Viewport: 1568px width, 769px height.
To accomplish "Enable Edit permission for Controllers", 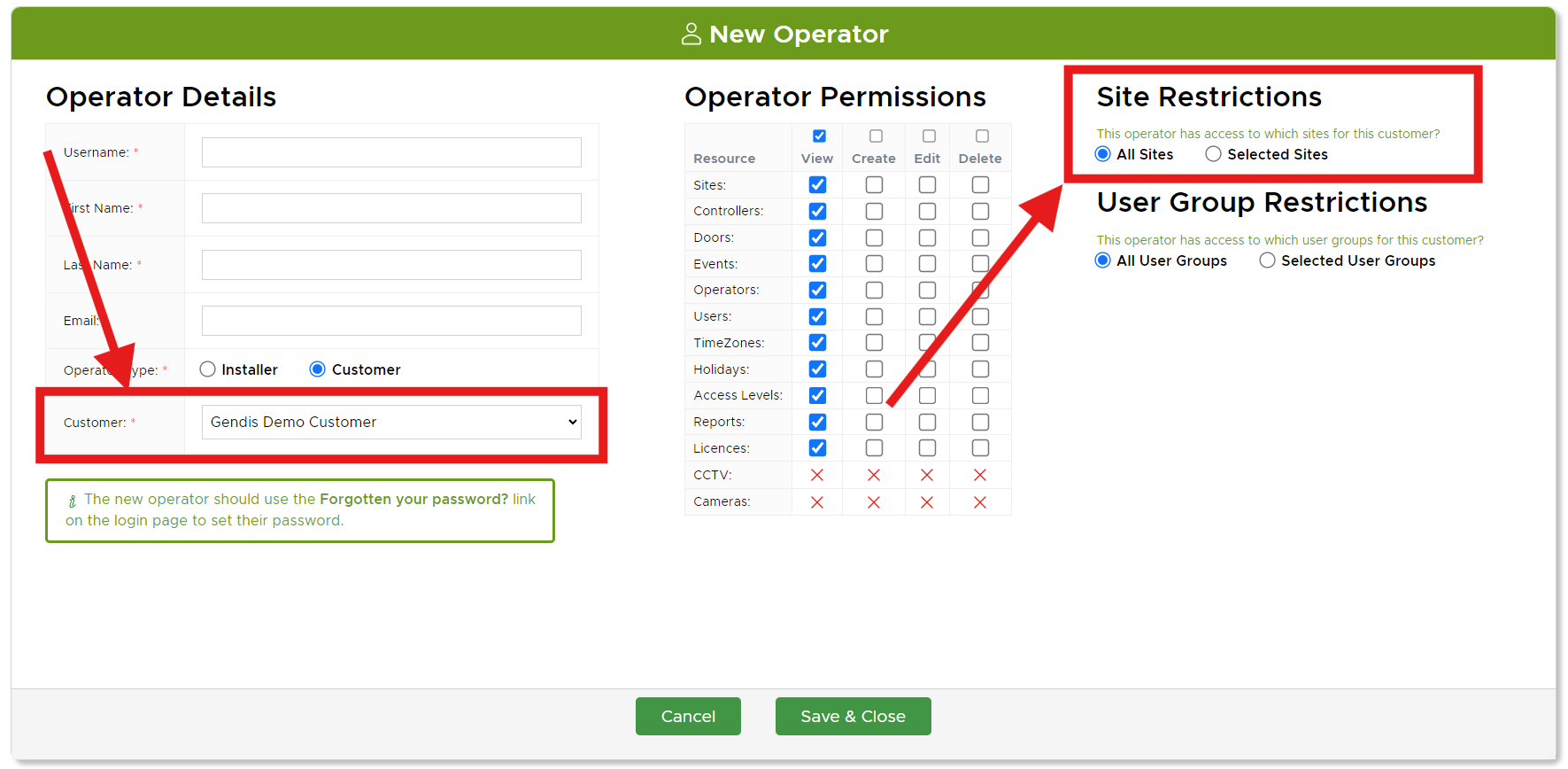I will click(927, 212).
